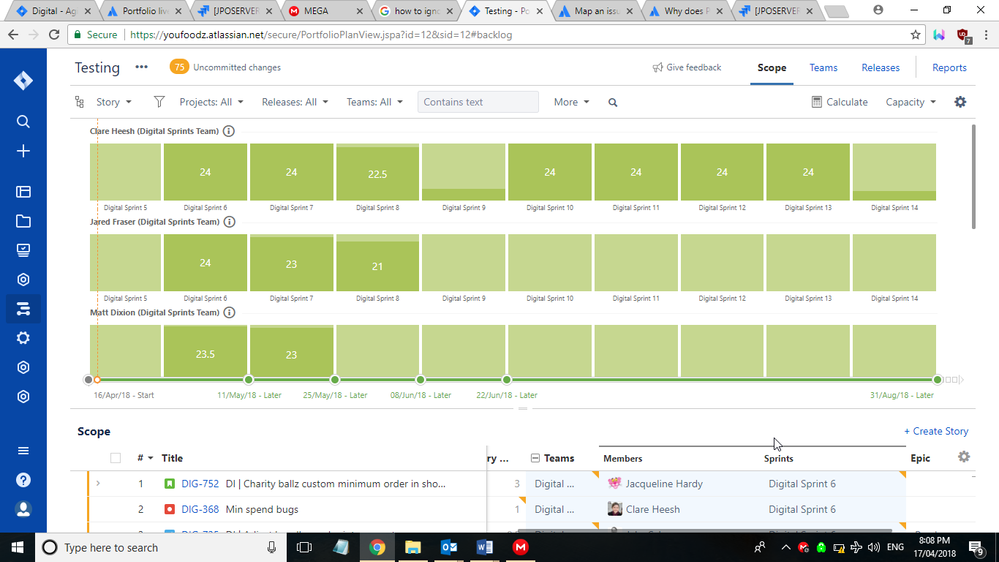Viewport: 999px width, 562px height.
Task: Open the user profile avatar in sidebar
Action: click(23, 509)
